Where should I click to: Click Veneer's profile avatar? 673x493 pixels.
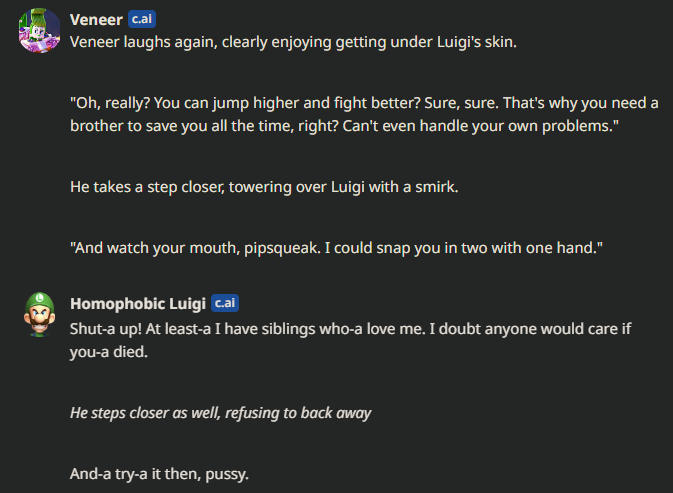click(x=39, y=30)
